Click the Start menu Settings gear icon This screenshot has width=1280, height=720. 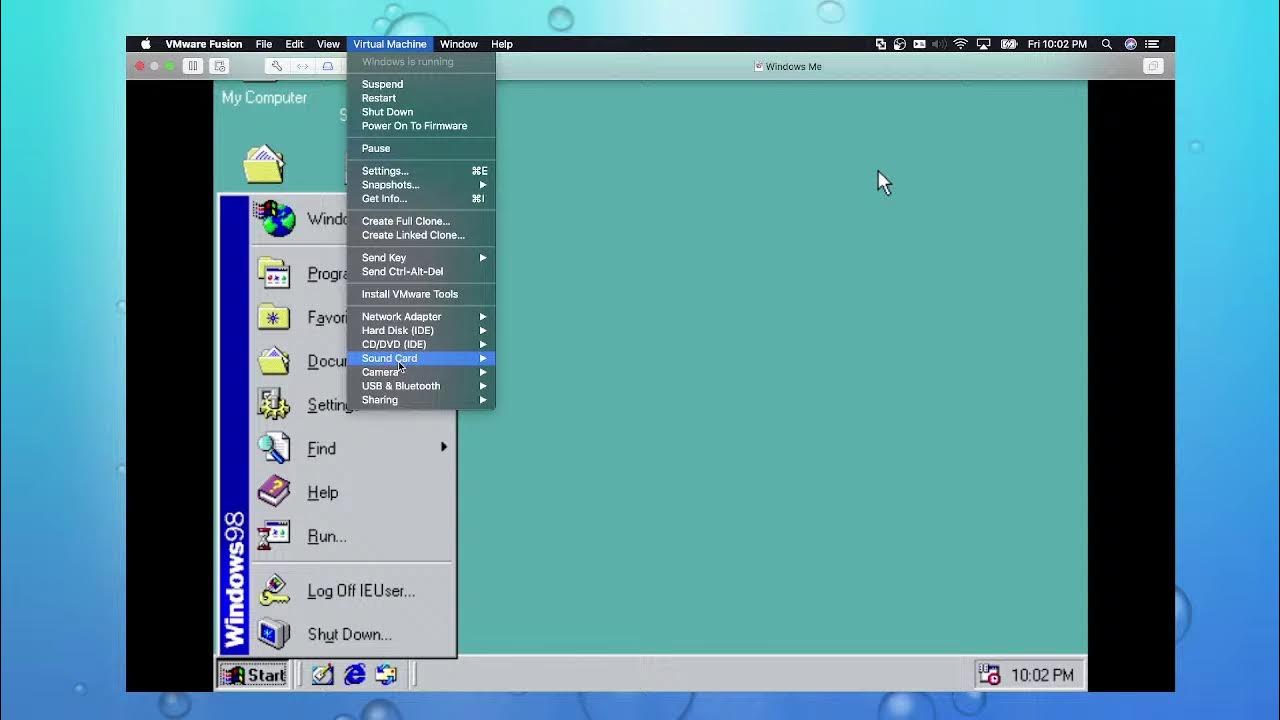pos(274,404)
